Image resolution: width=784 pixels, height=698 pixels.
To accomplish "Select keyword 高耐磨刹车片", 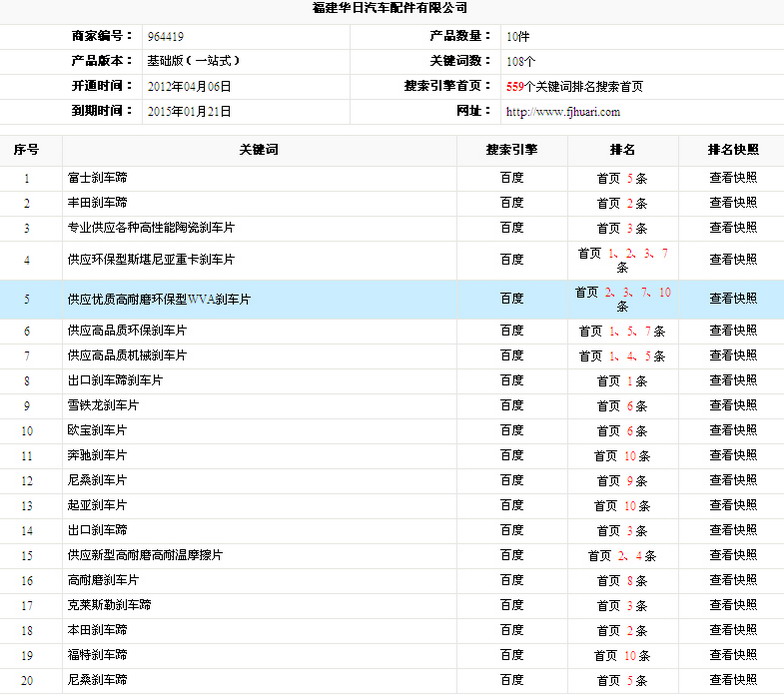I will (x=103, y=580).
